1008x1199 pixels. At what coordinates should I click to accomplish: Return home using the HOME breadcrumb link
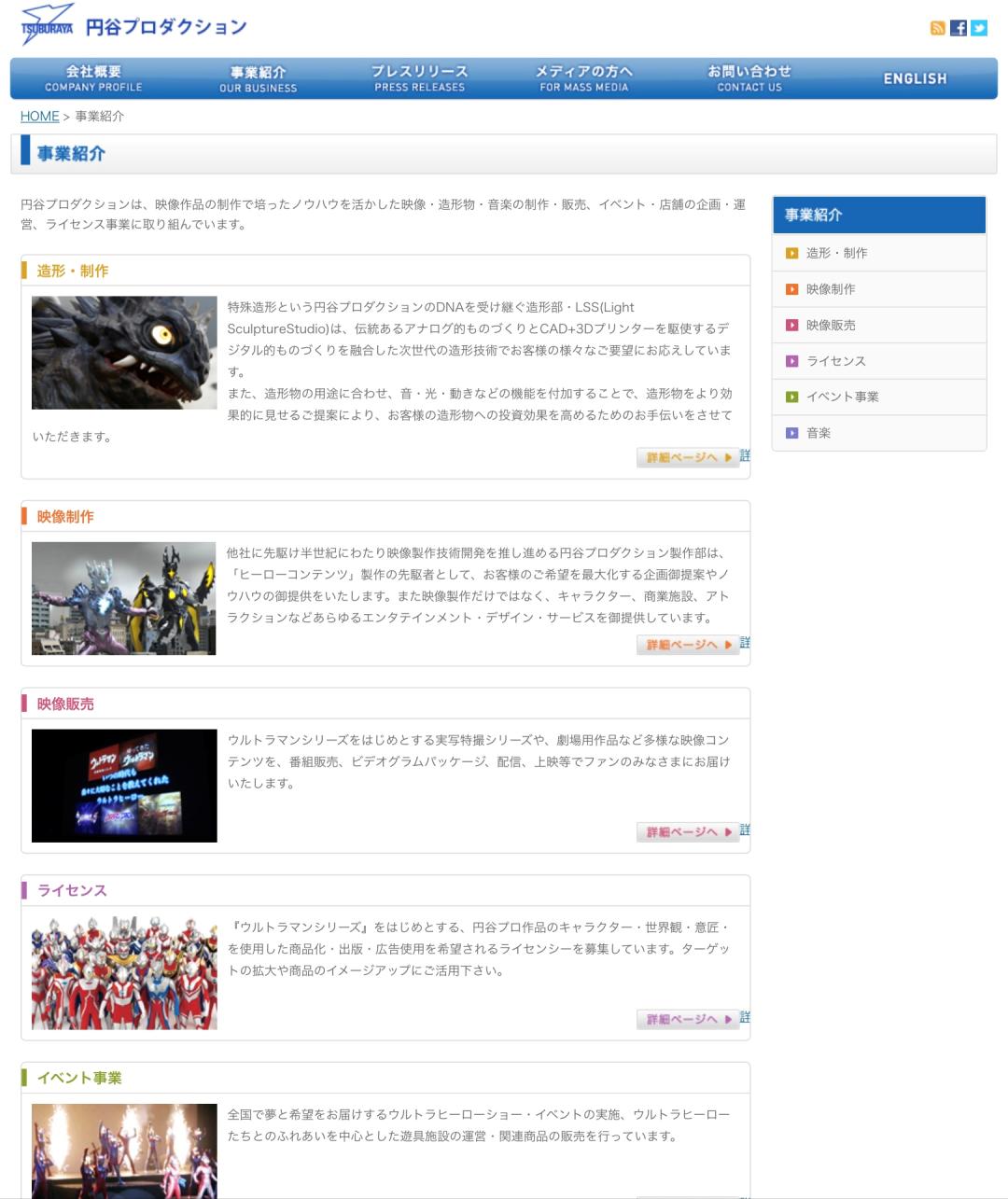tap(39, 116)
